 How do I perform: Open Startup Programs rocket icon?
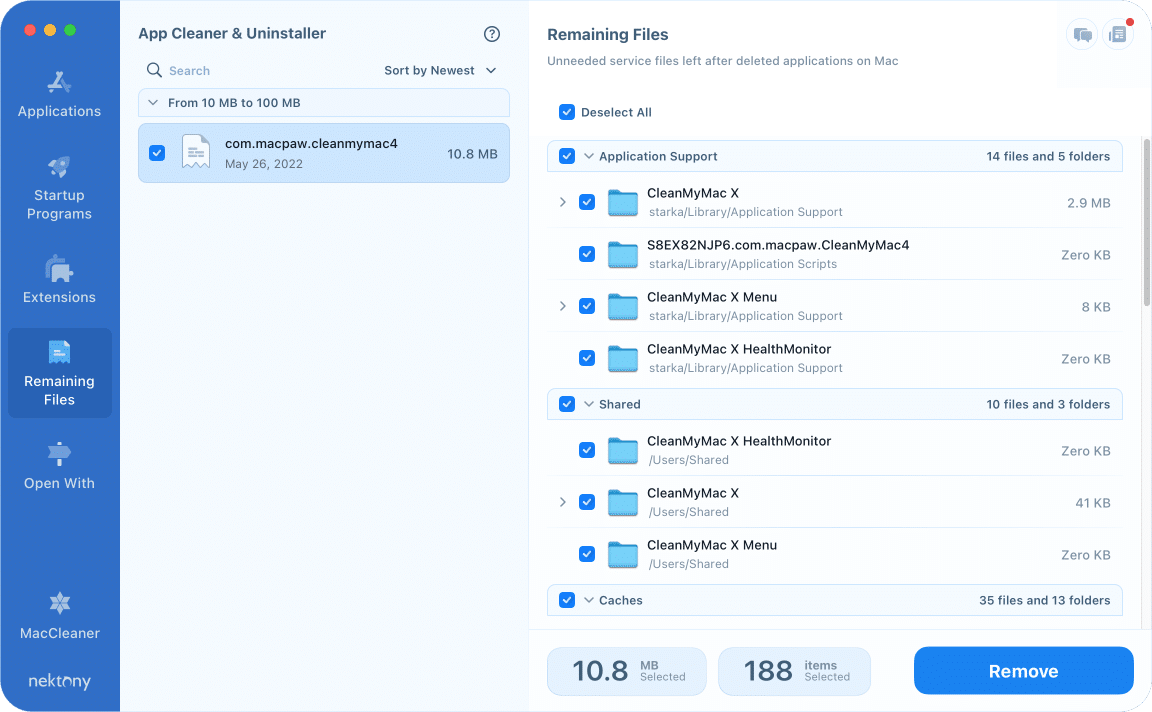pyautogui.click(x=59, y=167)
